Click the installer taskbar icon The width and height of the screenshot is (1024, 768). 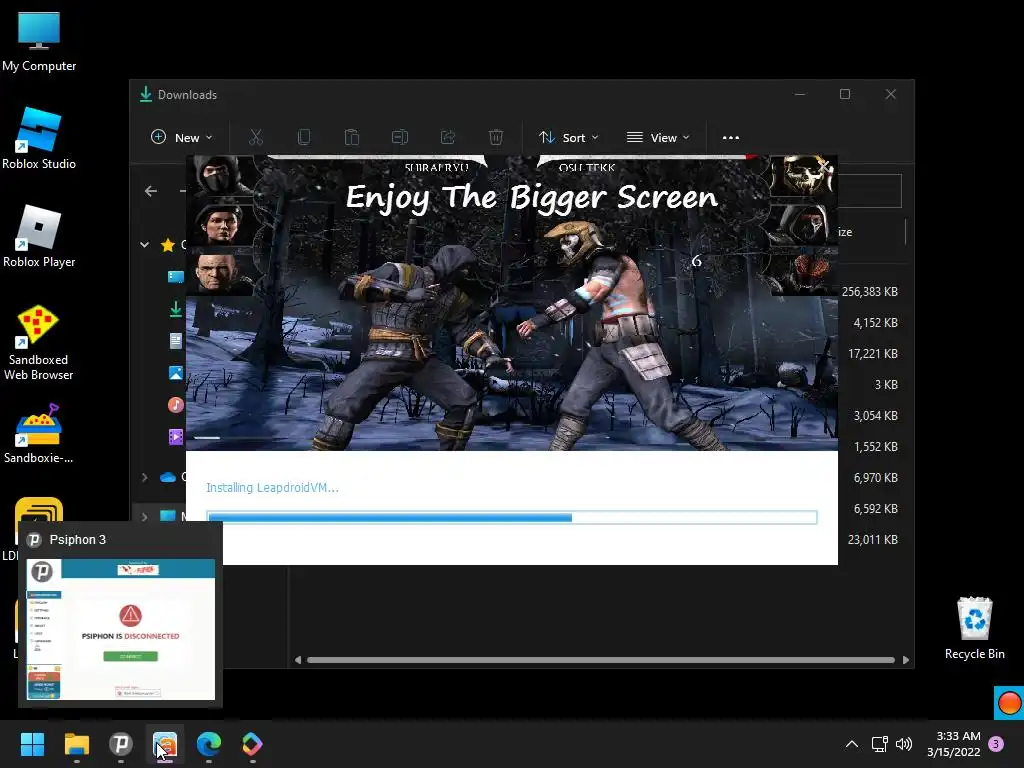[165, 744]
